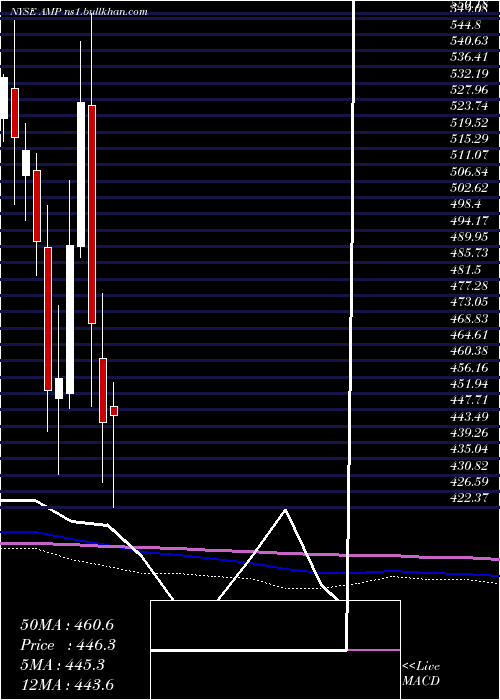This screenshot has width=500, height=700.
Task: Click the 506.84 price axis label
Action: 469,171
